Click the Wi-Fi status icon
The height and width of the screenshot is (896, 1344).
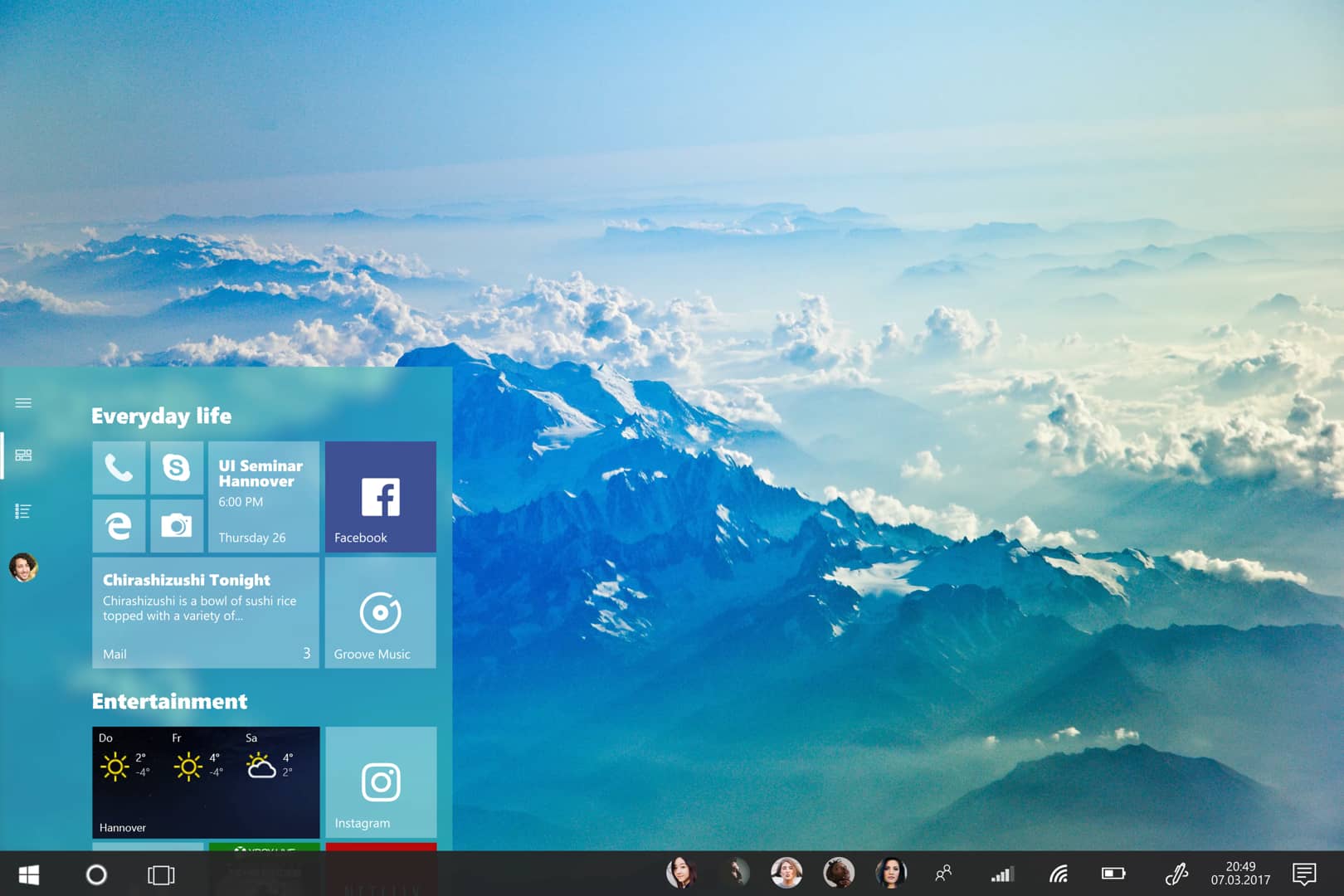tap(1059, 874)
